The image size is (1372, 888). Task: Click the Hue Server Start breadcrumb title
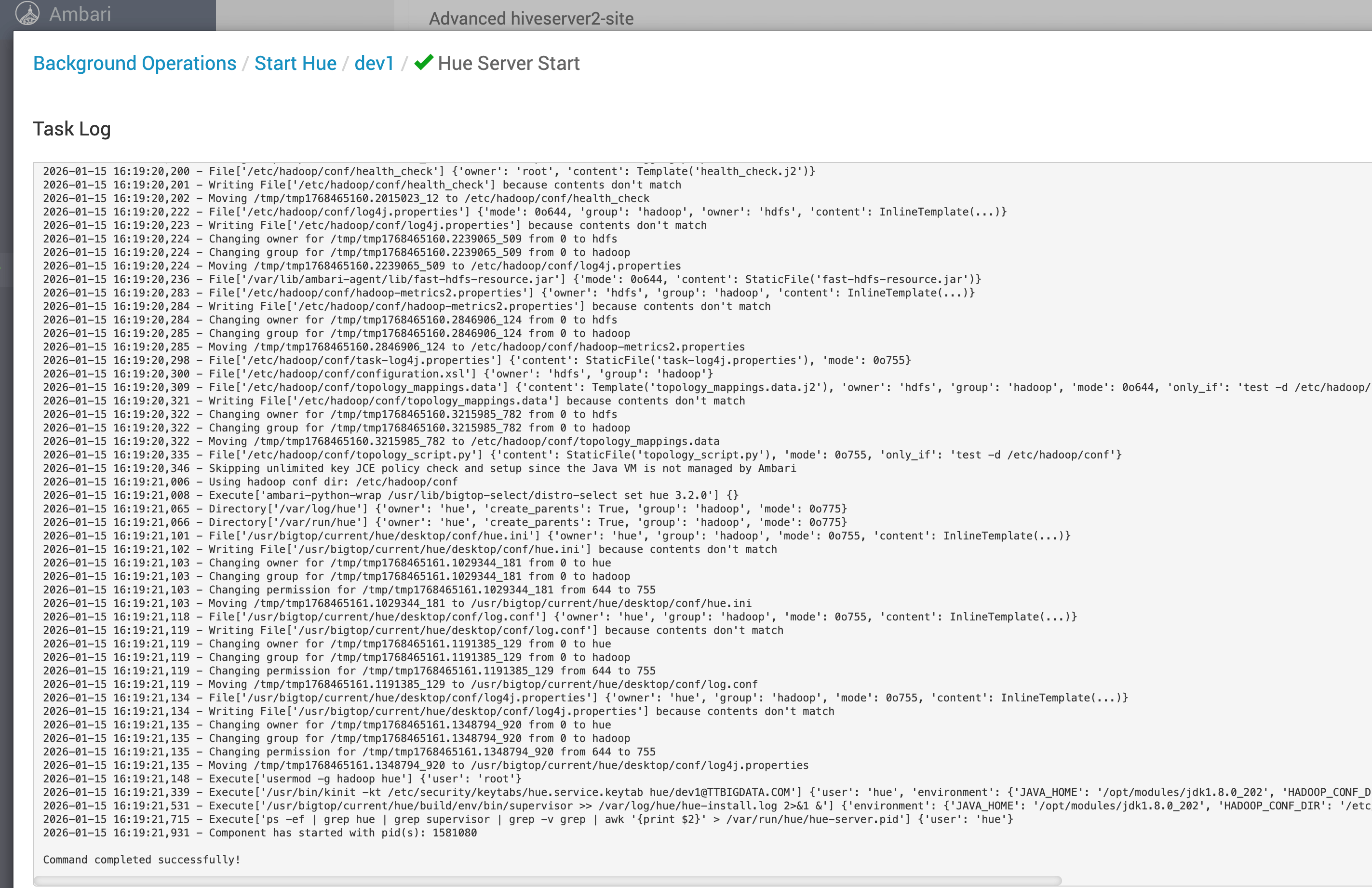tap(508, 64)
